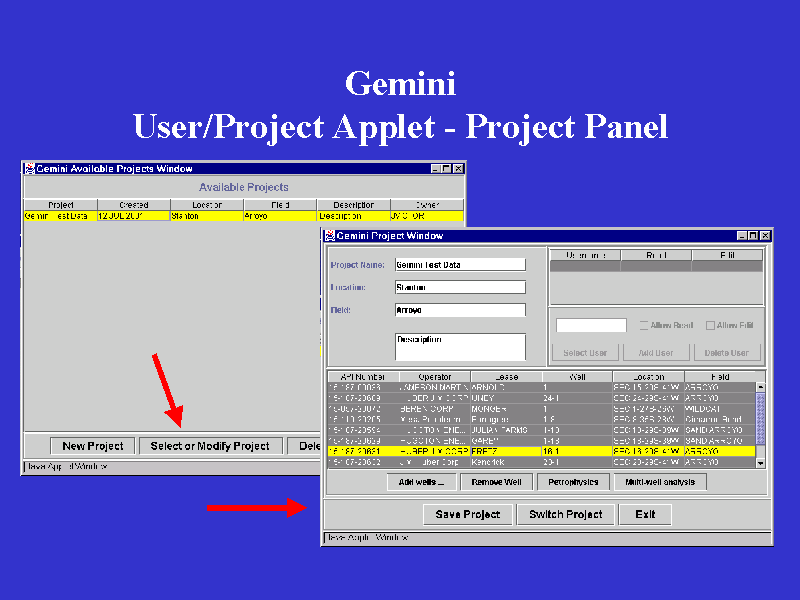Click the Multi-well analysis button
This screenshot has height=600, width=800.
[x=660, y=482]
